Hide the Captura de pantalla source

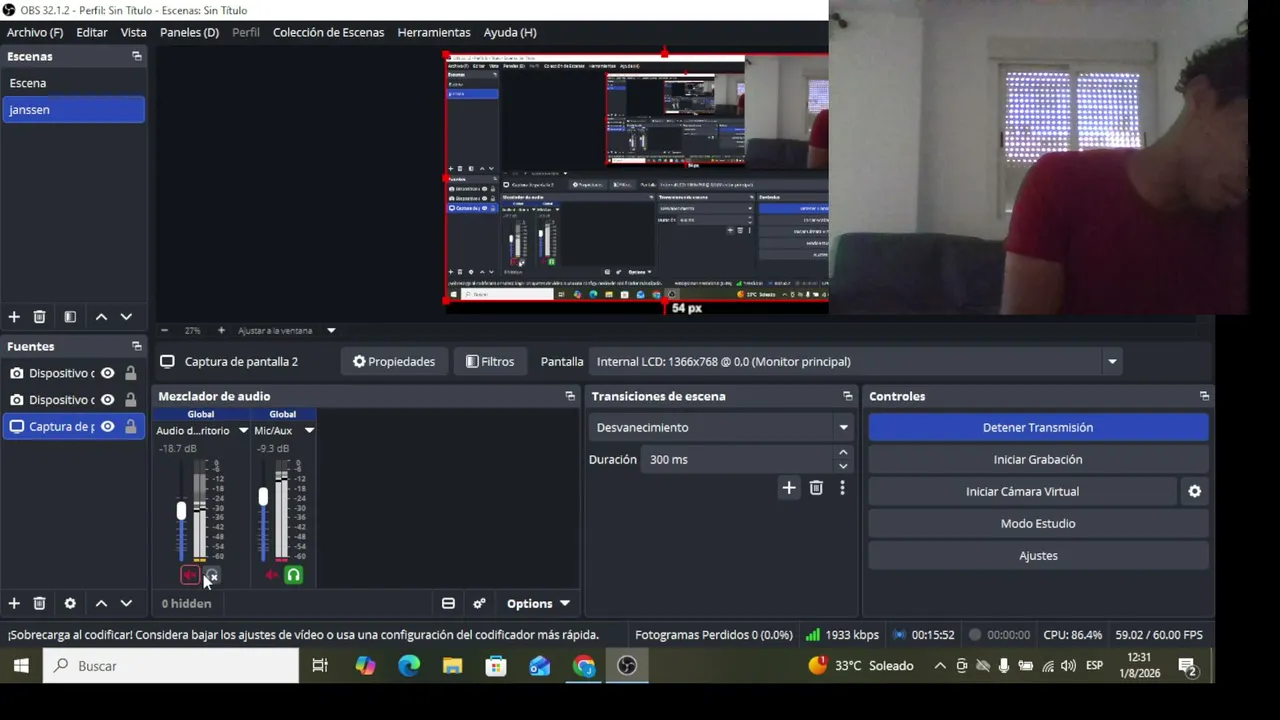[x=107, y=427]
